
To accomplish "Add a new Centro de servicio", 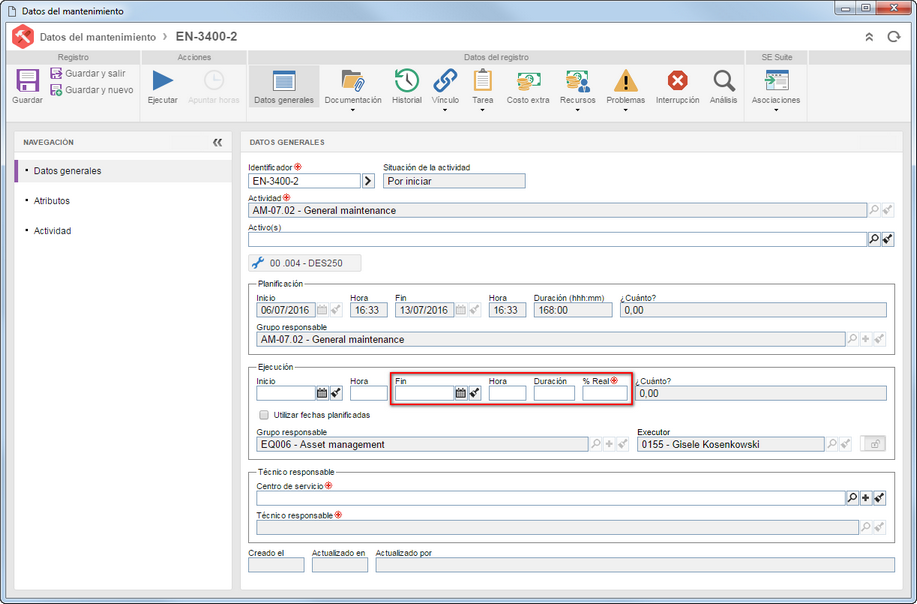I will coord(866,498).
